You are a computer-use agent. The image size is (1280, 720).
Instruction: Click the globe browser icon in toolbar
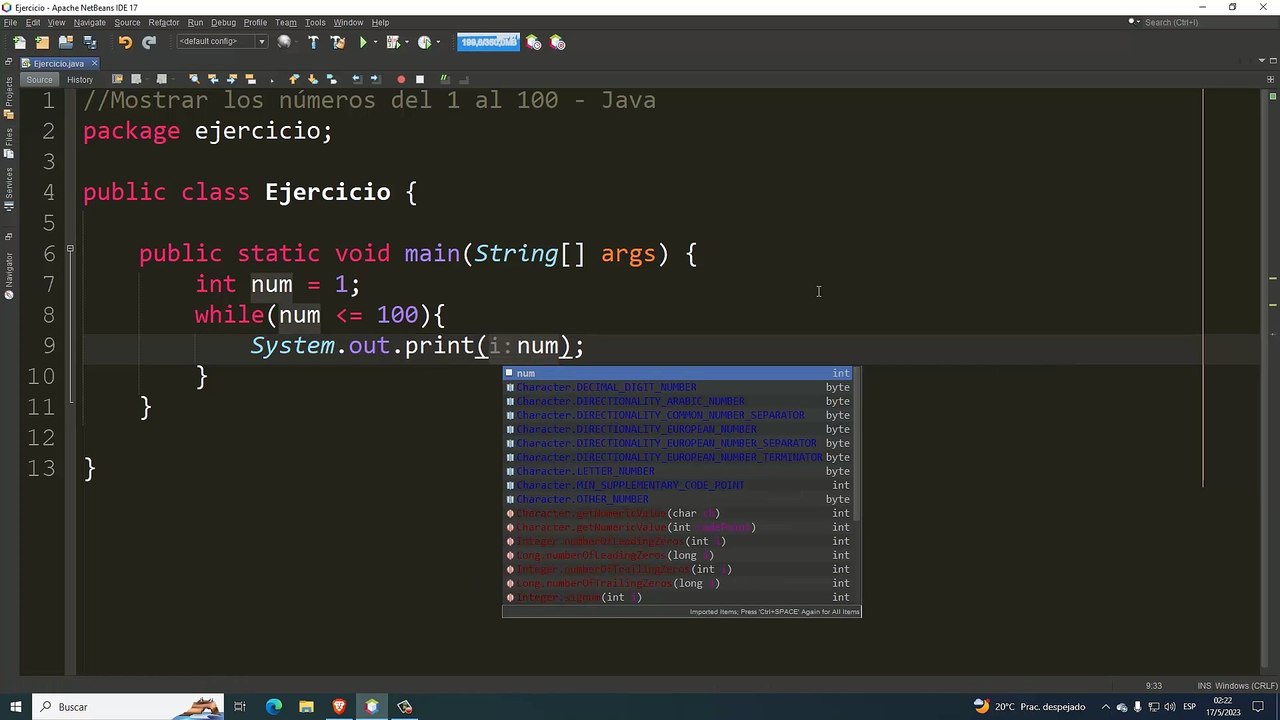284,42
